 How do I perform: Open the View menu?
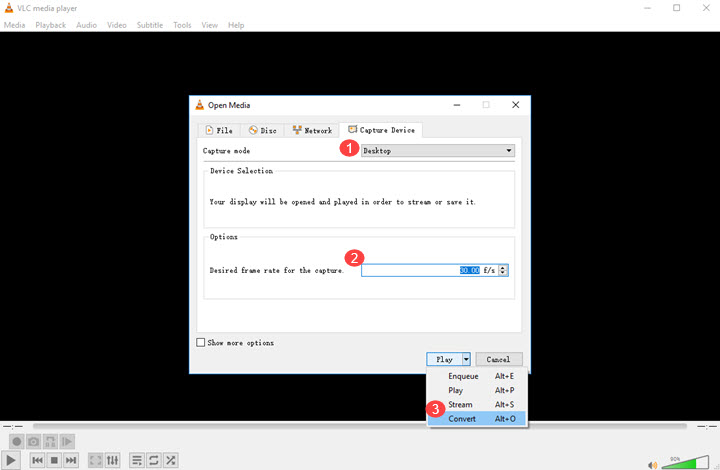(209, 25)
